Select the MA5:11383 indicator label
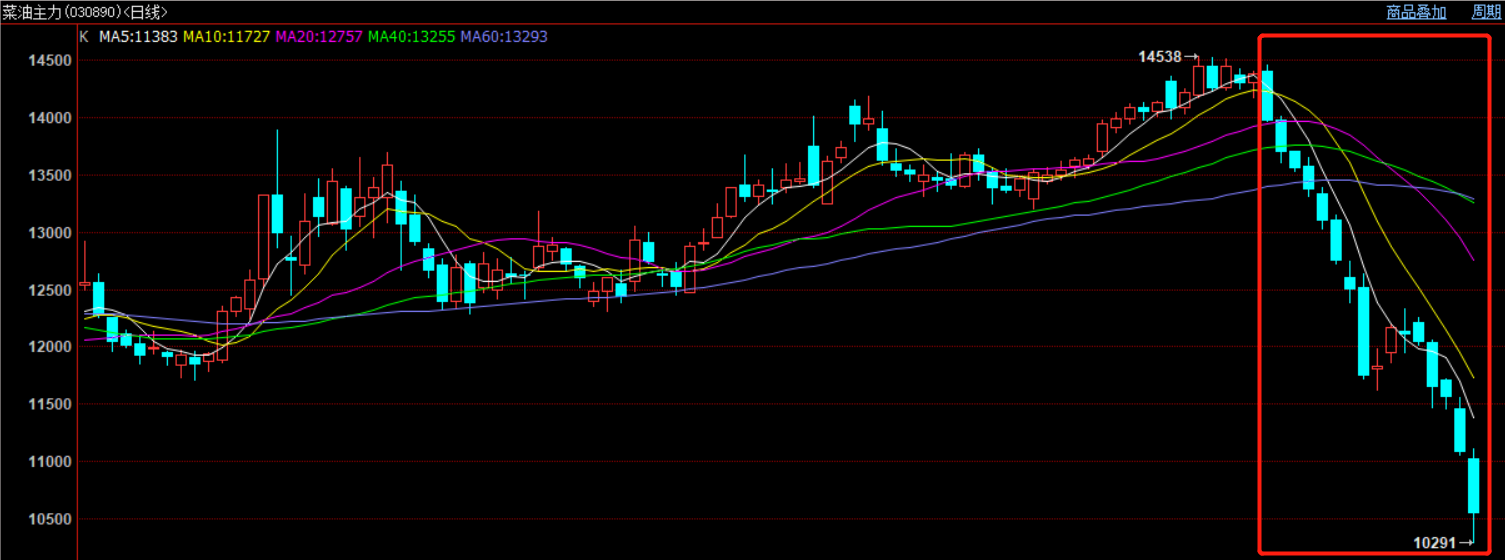This screenshot has width=1505, height=560. tap(136, 36)
